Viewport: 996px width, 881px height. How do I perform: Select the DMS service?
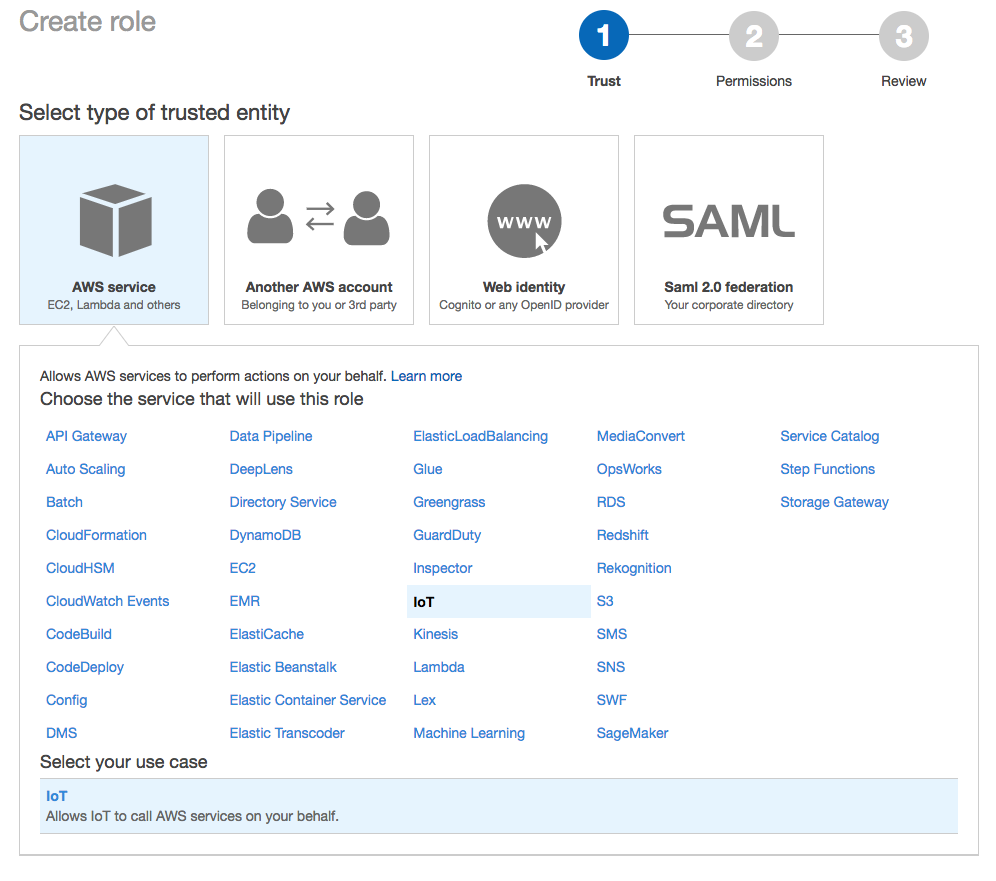point(62,734)
